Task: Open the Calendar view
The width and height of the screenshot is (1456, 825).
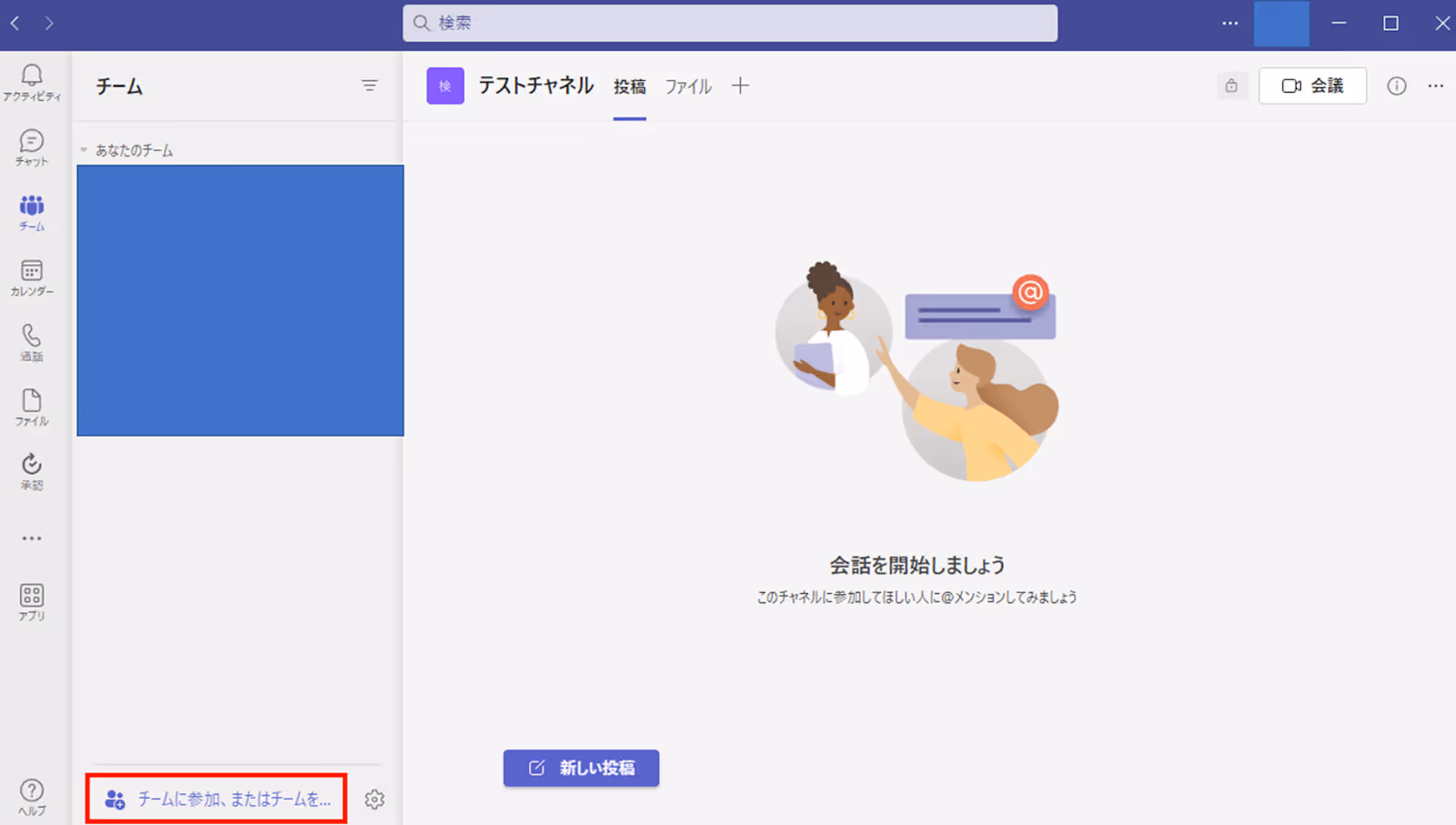Action: tap(32, 277)
